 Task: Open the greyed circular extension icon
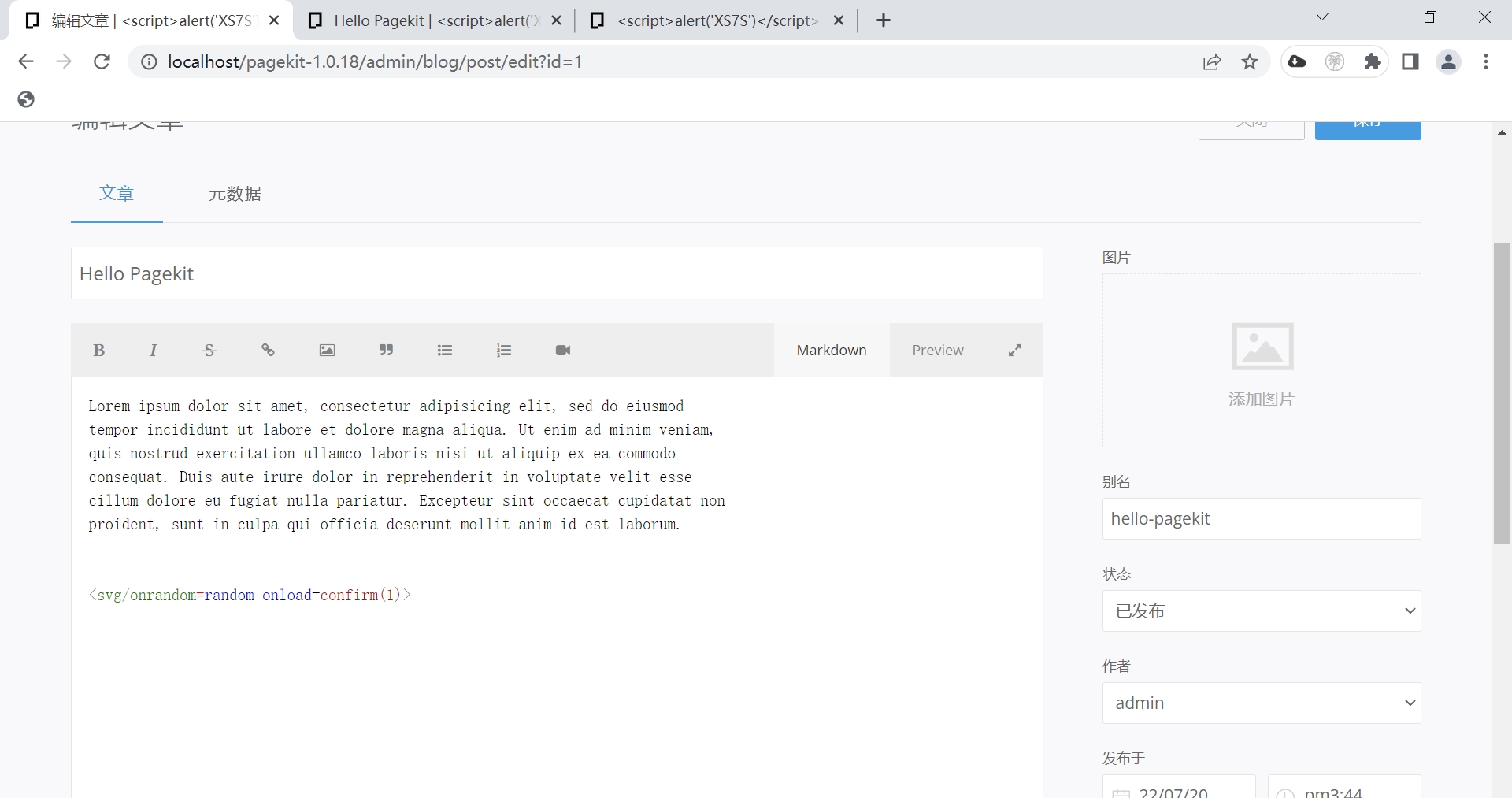(x=1335, y=61)
